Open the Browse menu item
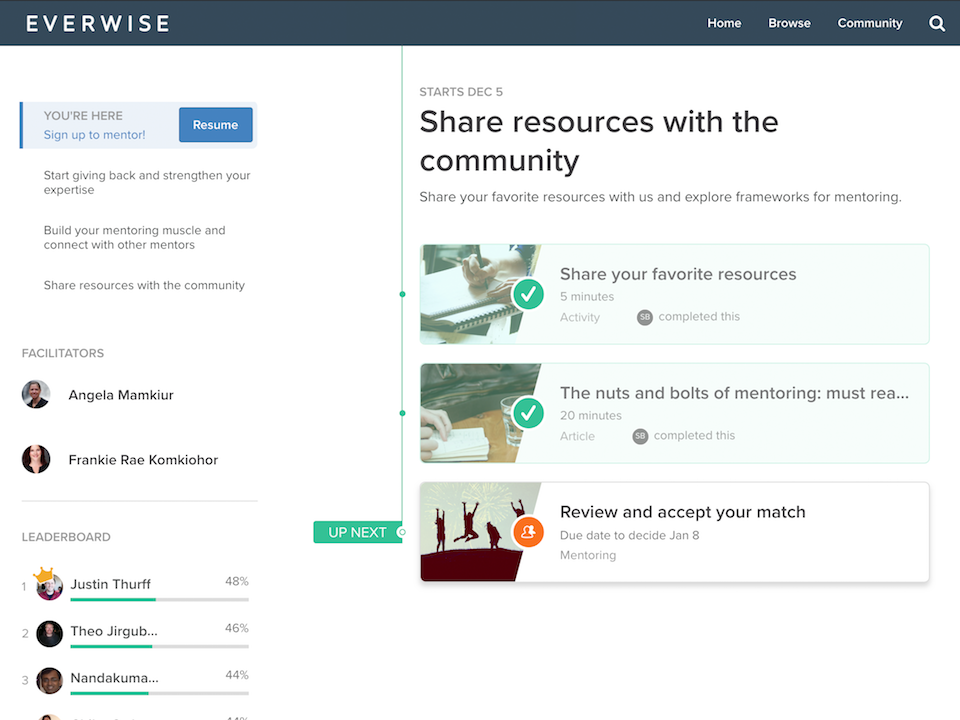Viewport: 960px width, 720px height. pos(789,23)
